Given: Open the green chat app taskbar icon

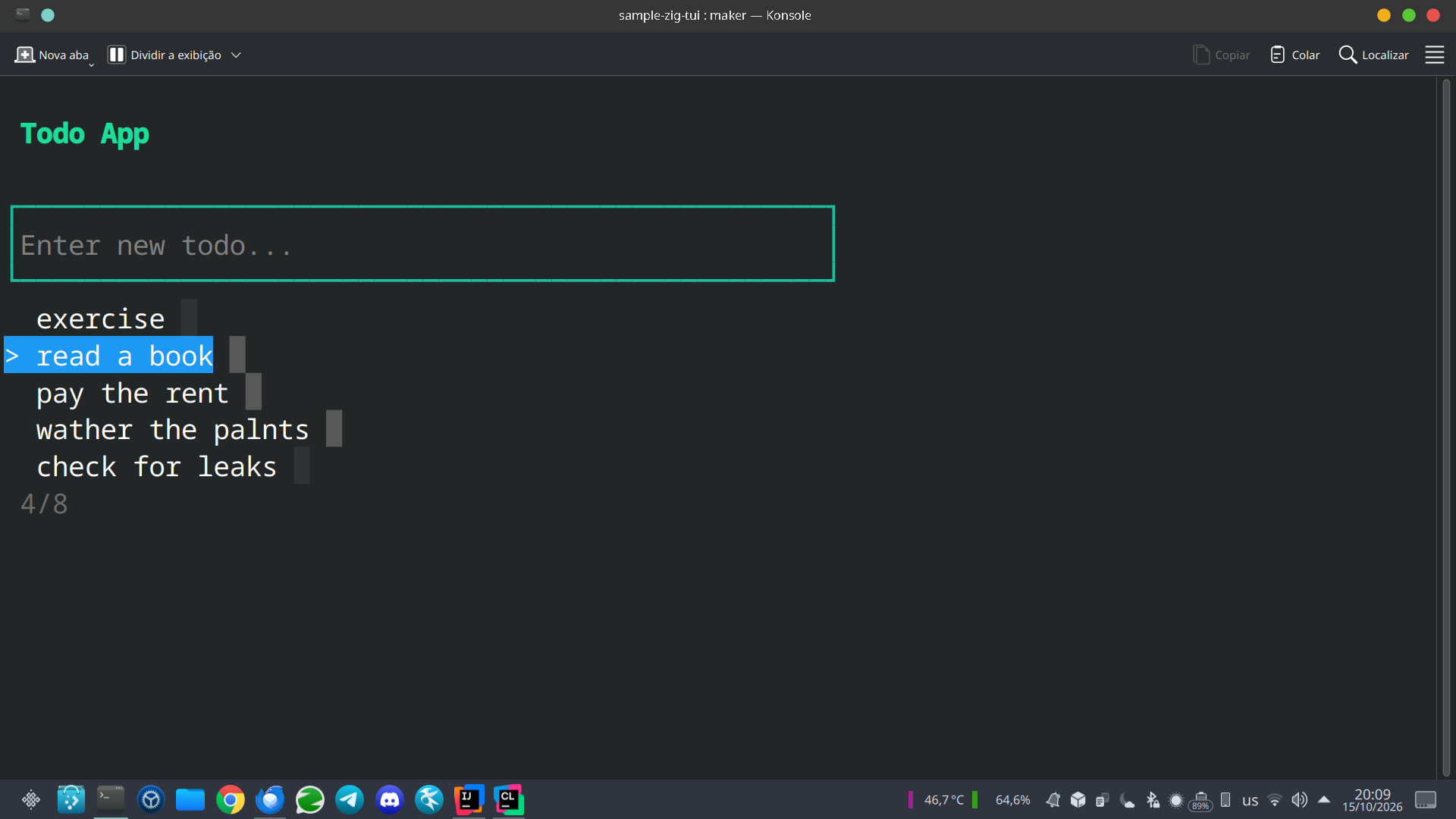Looking at the screenshot, I should tap(310, 799).
